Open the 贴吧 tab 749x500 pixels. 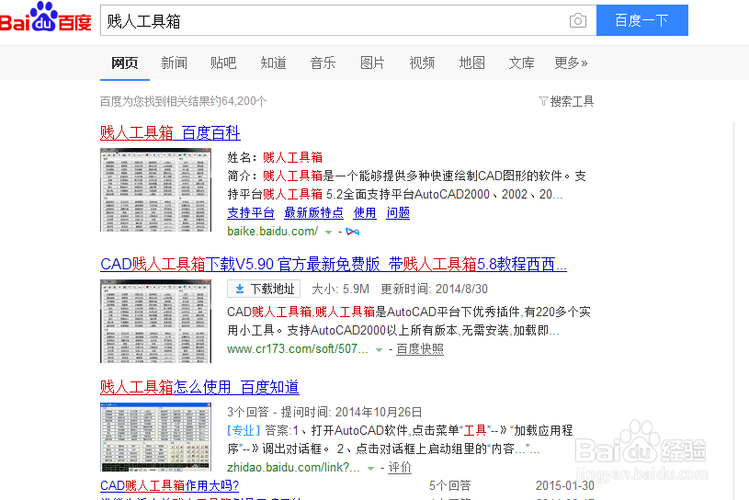coord(223,63)
